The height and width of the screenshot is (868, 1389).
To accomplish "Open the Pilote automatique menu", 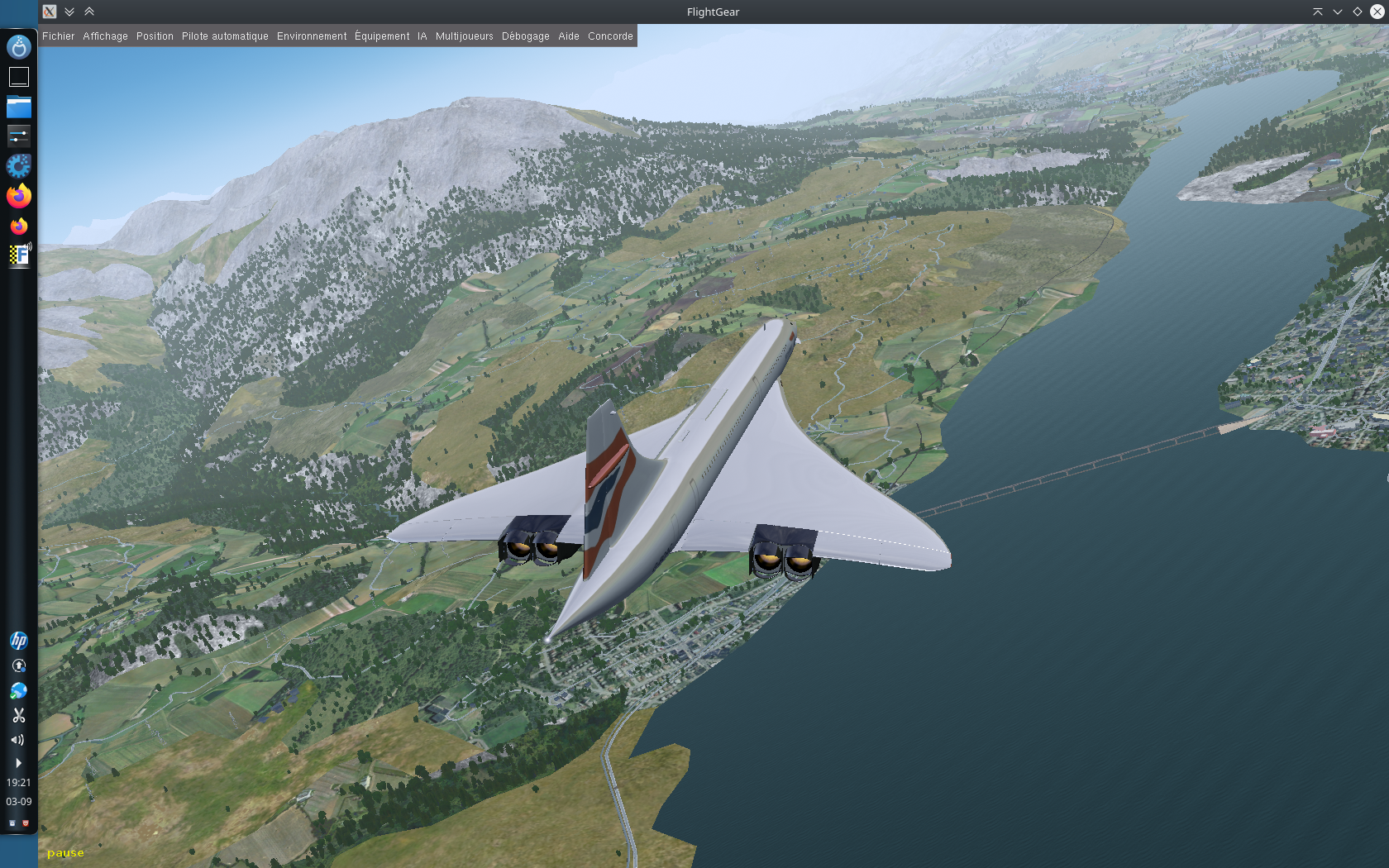I will point(225,36).
